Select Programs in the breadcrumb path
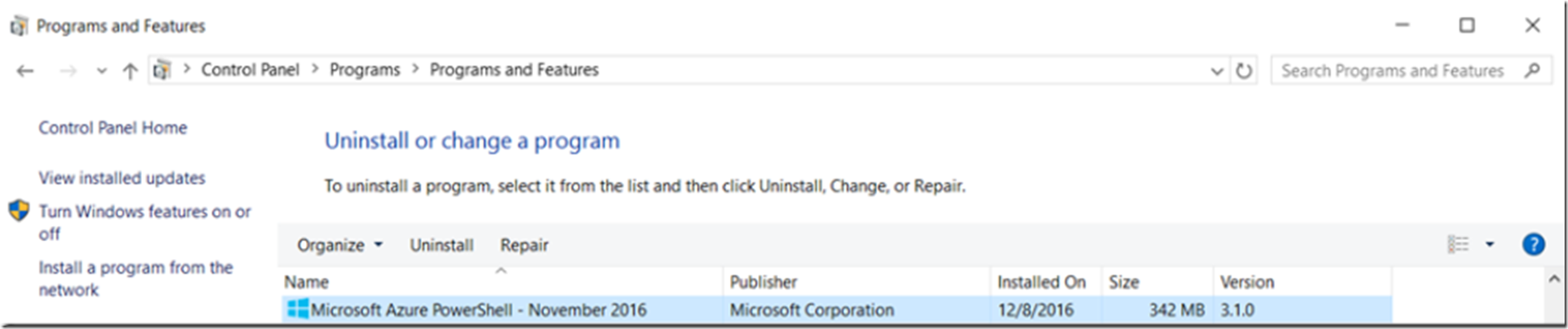Viewport: 1568px width, 329px height. click(x=365, y=70)
